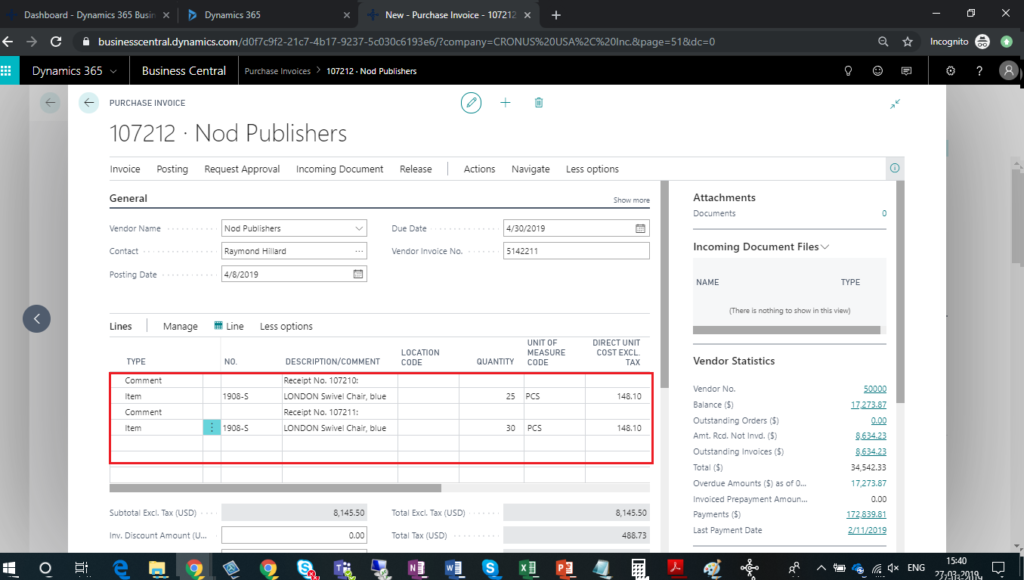
Task: Collapse Lines actions with Less options
Action: click(x=286, y=327)
